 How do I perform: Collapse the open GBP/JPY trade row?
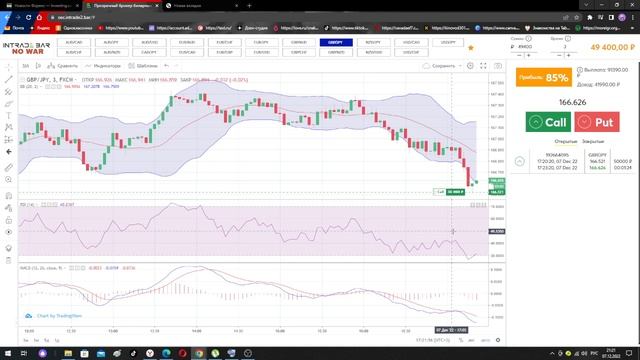520,161
